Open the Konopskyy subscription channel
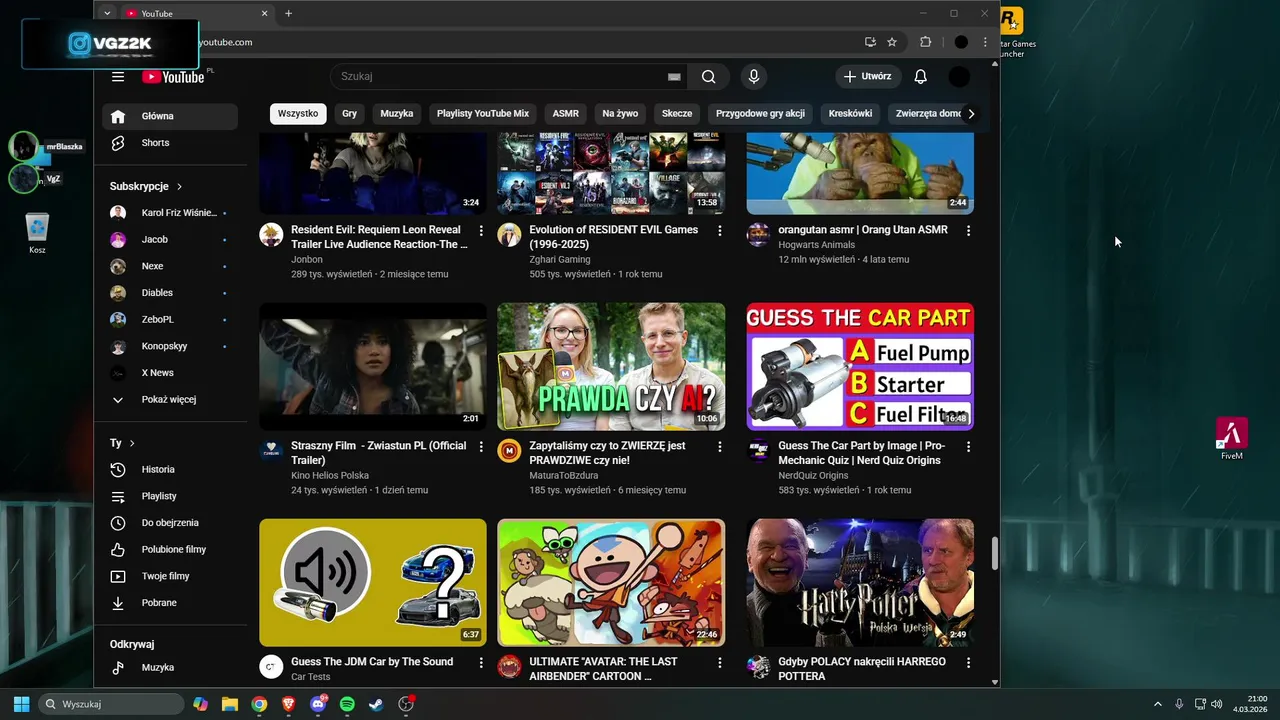The image size is (1280, 720). (x=170, y=346)
